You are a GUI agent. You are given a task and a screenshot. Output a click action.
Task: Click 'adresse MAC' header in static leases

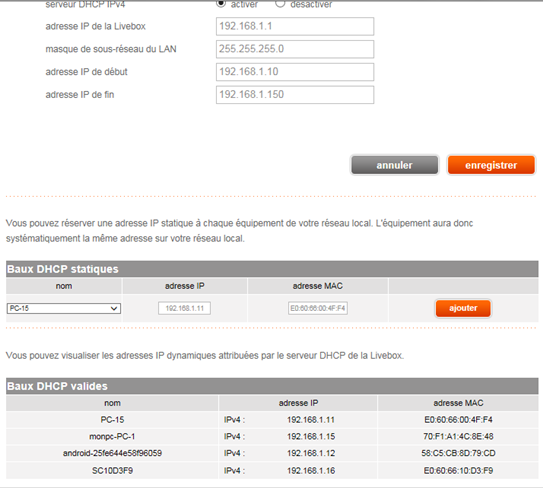coord(318,286)
